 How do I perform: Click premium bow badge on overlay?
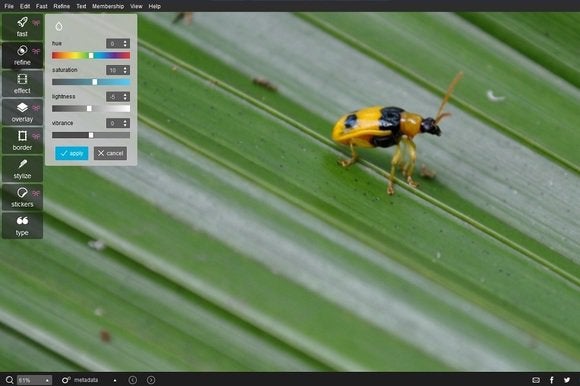click(x=36, y=108)
